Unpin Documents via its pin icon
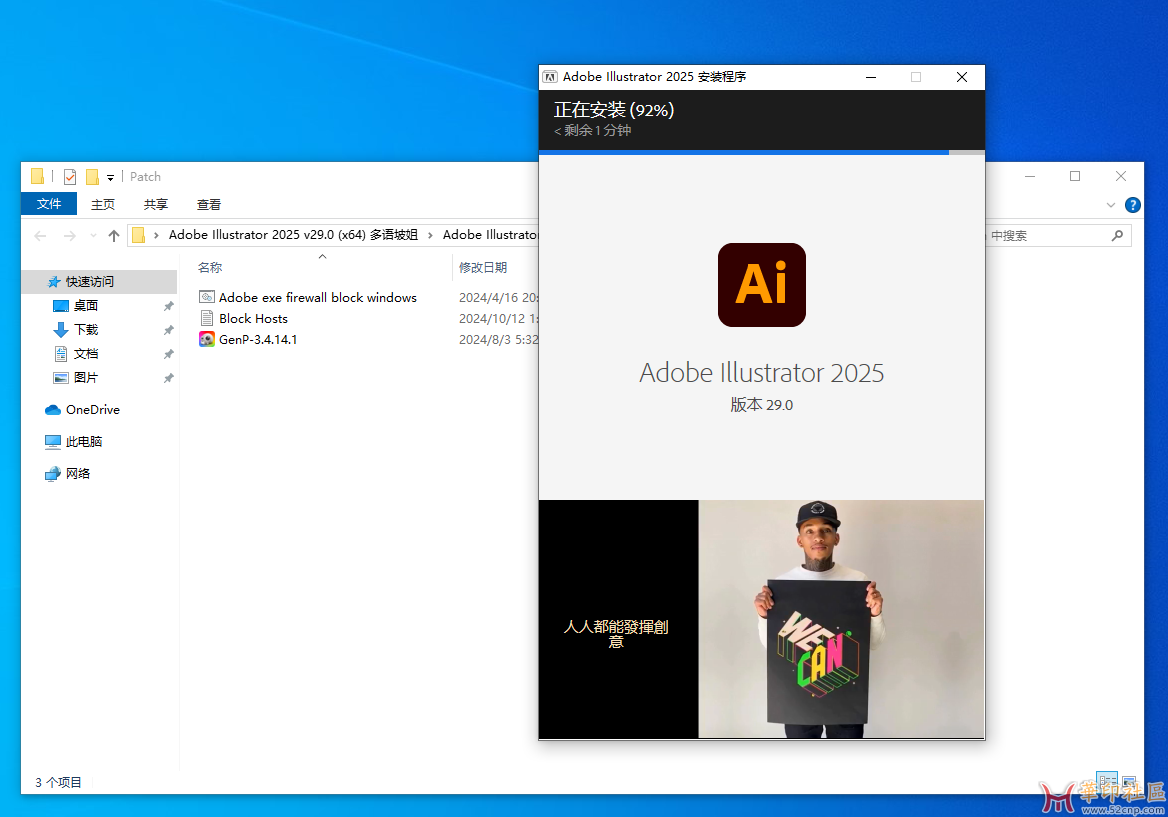Image resolution: width=1168 pixels, height=817 pixels. point(168,354)
